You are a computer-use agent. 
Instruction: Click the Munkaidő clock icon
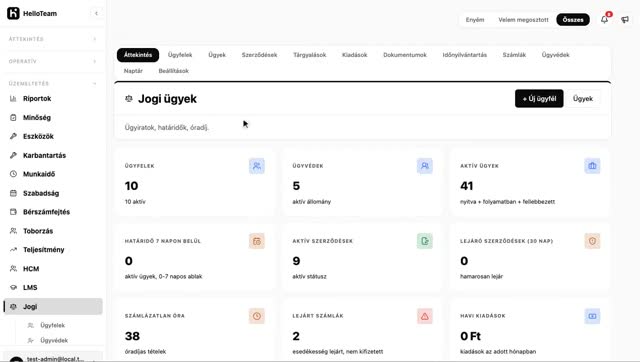click(x=13, y=174)
